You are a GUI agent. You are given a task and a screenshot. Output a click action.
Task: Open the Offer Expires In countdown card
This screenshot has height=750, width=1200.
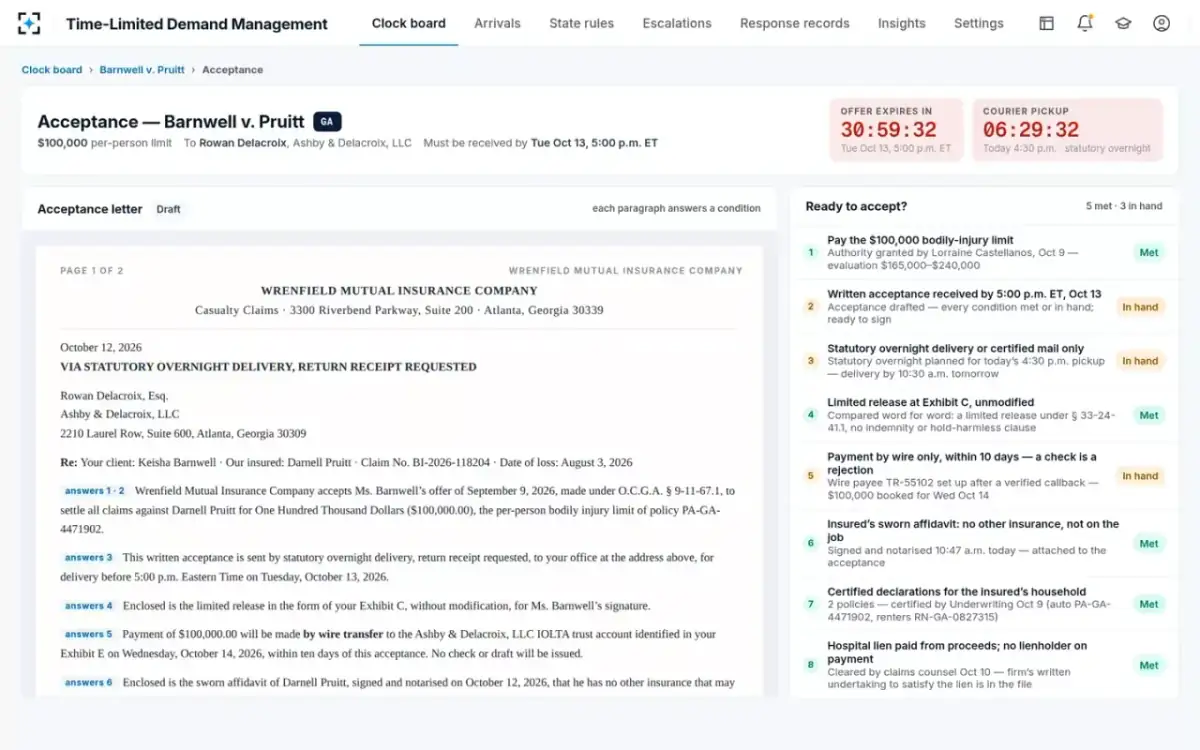pos(896,130)
